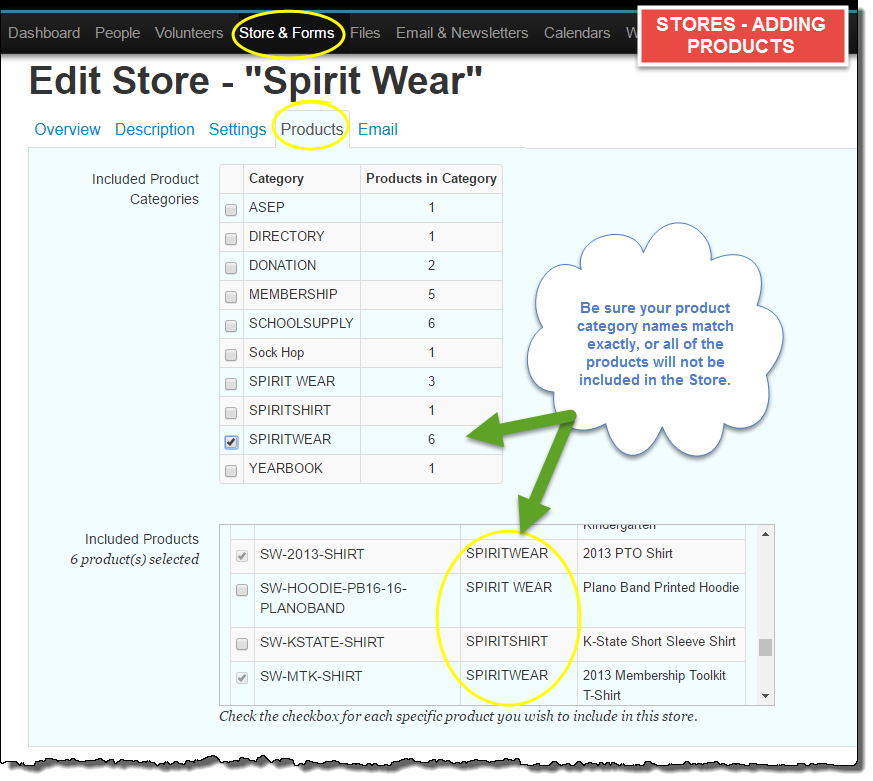Click the products list scroll down arrow
This screenshot has height=781, width=873.
[766, 696]
